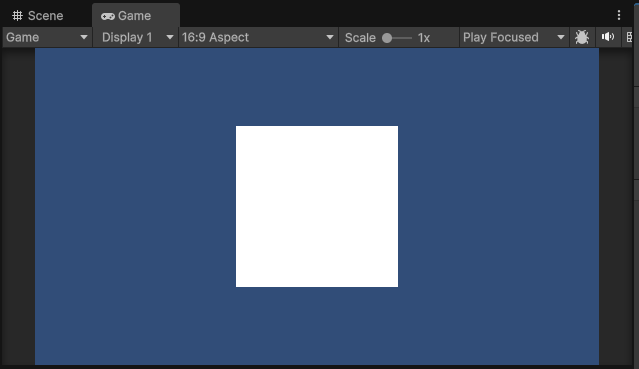Viewport: 639px width, 369px height.
Task: Click the partially visible stats icon
Action: click(629, 38)
